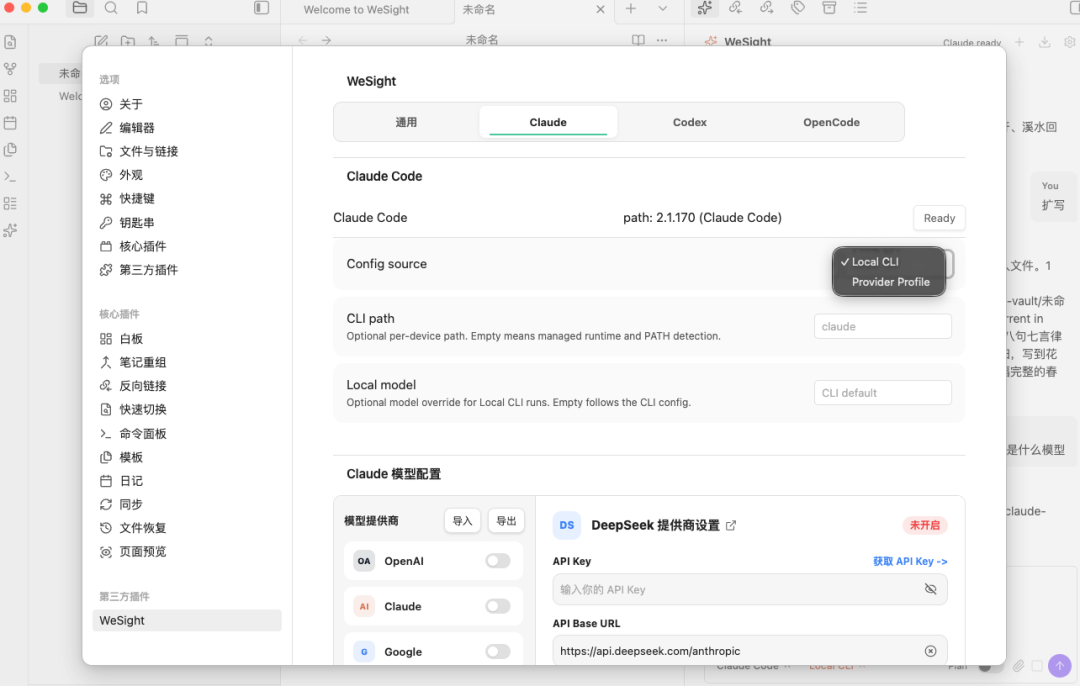This screenshot has height=686, width=1080.
Task: Switch to the Codex tab
Action: pos(689,122)
